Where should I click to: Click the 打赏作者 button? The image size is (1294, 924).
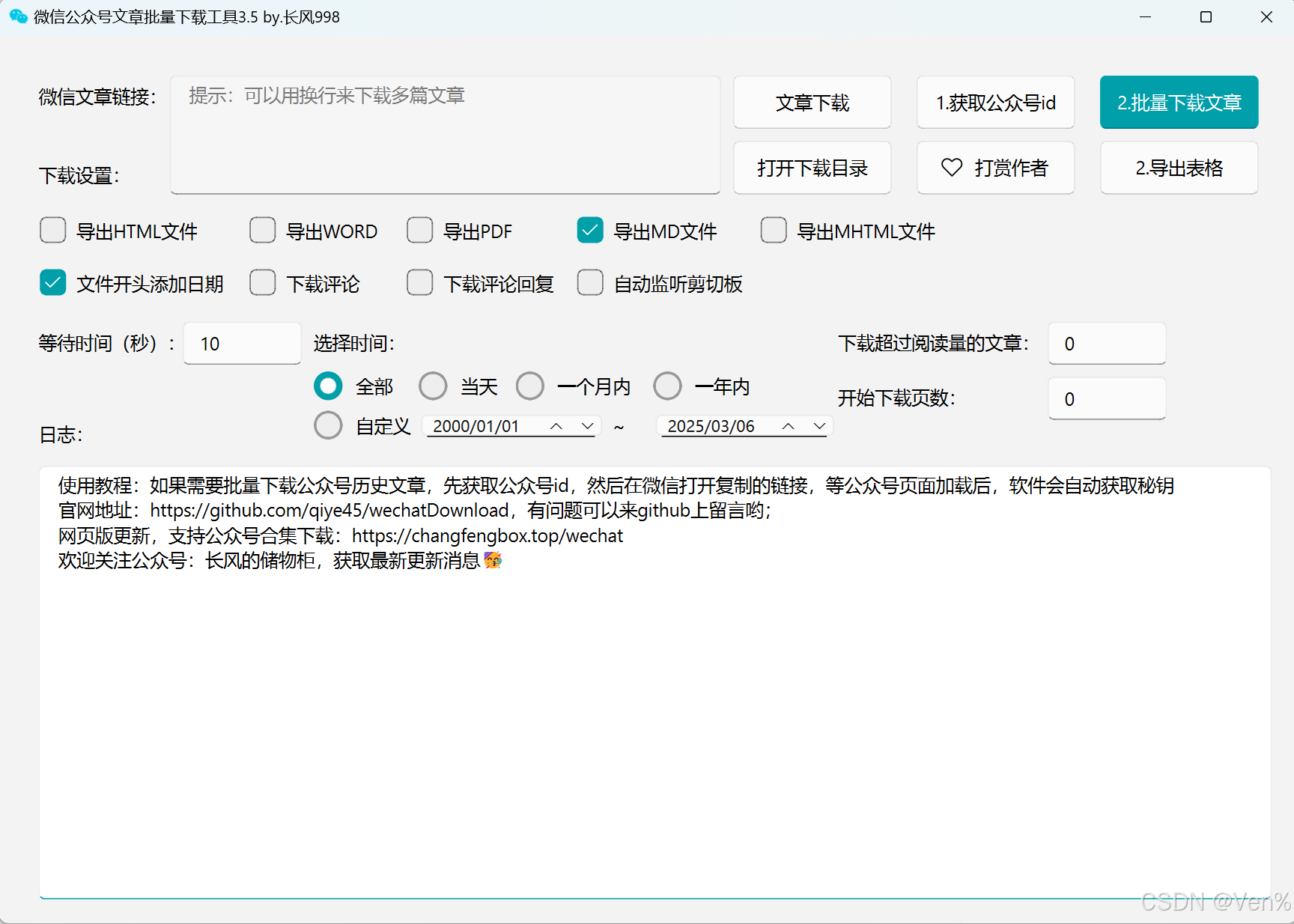[x=996, y=168]
